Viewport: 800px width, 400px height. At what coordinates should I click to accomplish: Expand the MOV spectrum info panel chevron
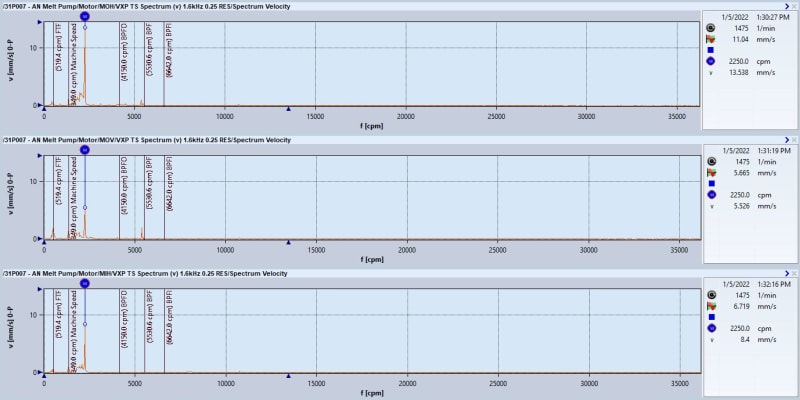[x=787, y=140]
